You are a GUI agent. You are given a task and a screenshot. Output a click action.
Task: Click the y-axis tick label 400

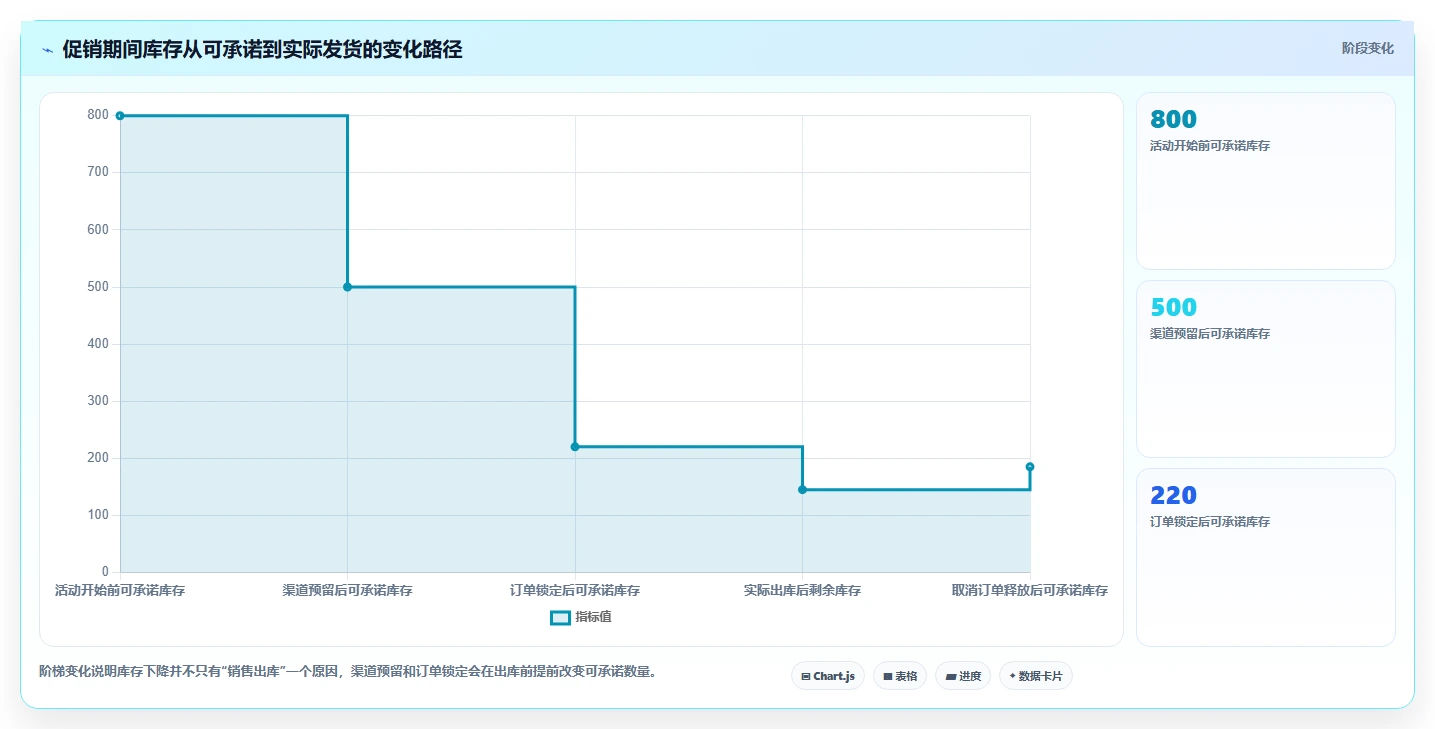coord(98,344)
